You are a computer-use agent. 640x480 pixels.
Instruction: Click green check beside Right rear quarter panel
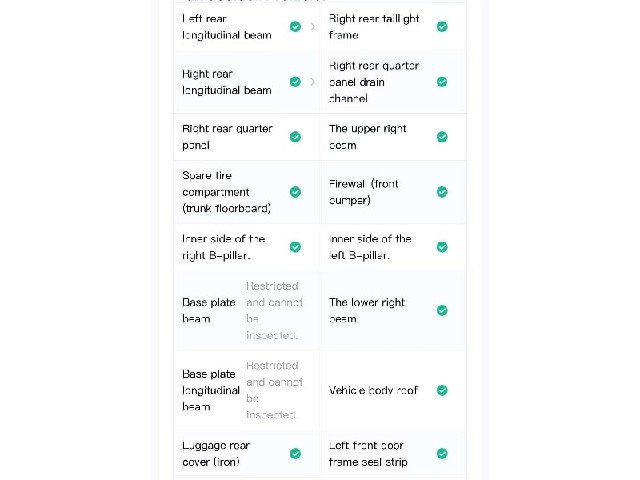pos(295,137)
